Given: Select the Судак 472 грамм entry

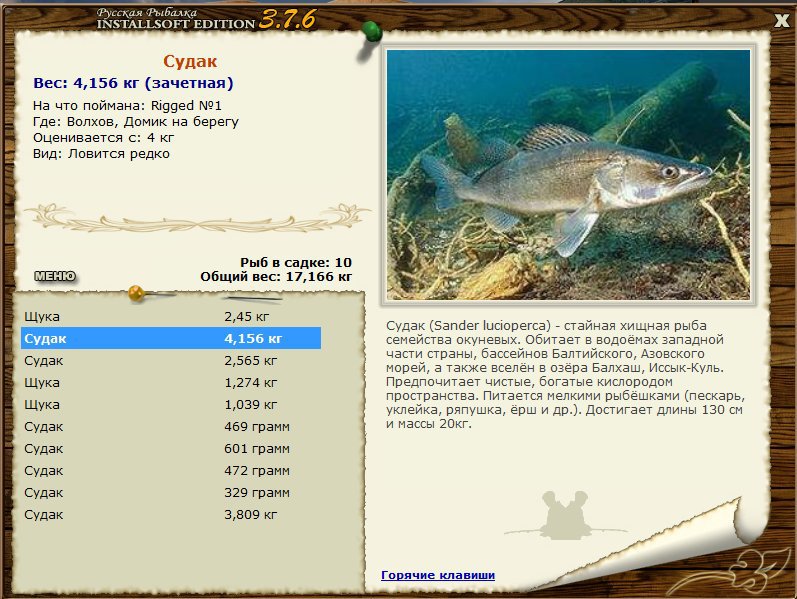Looking at the screenshot, I should [171, 471].
